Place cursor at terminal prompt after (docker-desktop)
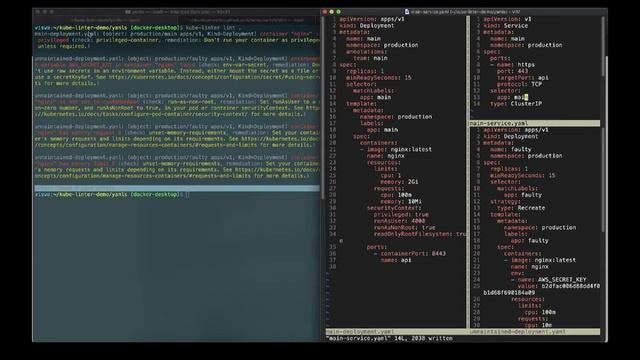 pos(187,195)
